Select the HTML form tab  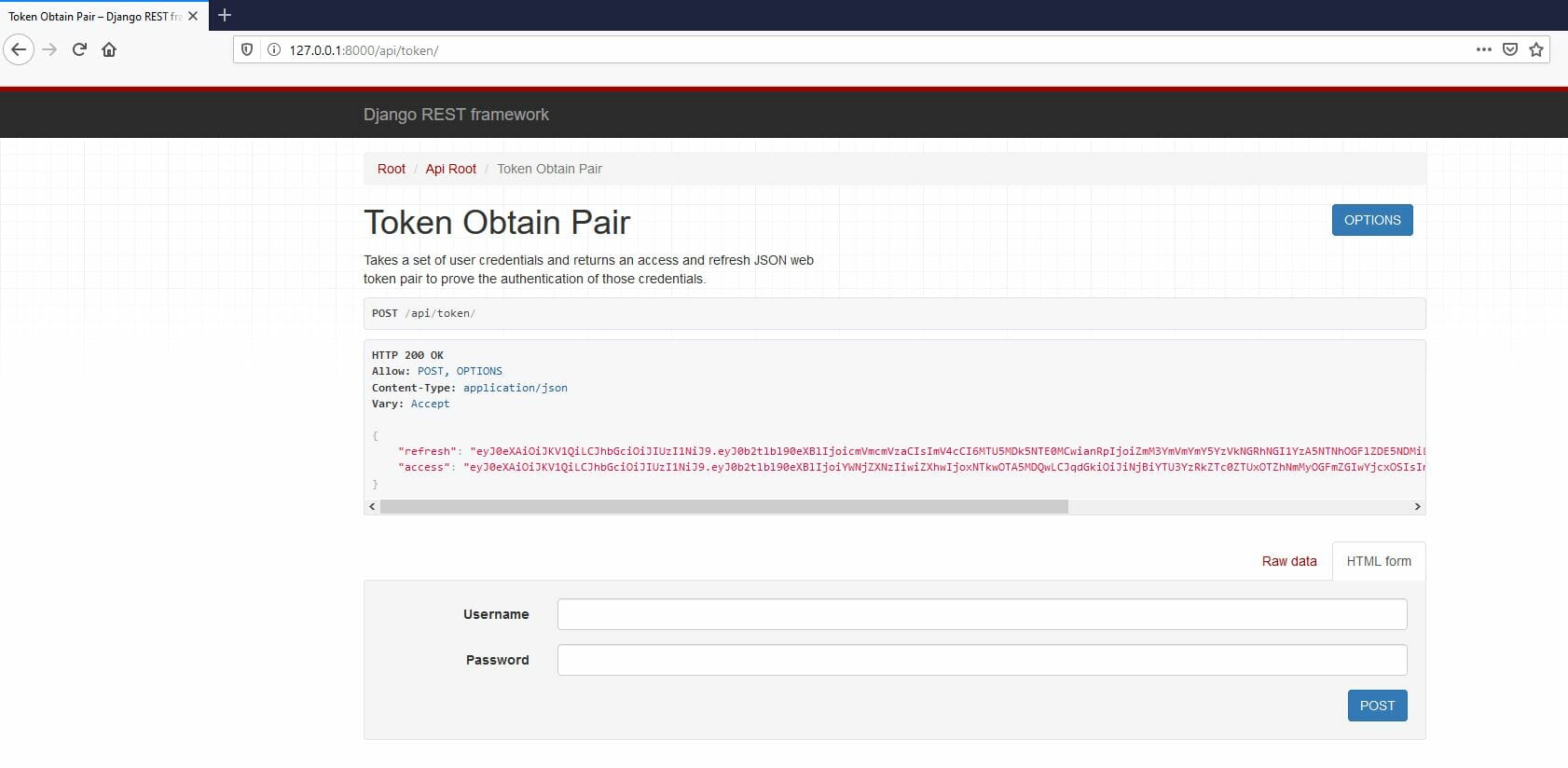pyautogui.click(x=1378, y=561)
